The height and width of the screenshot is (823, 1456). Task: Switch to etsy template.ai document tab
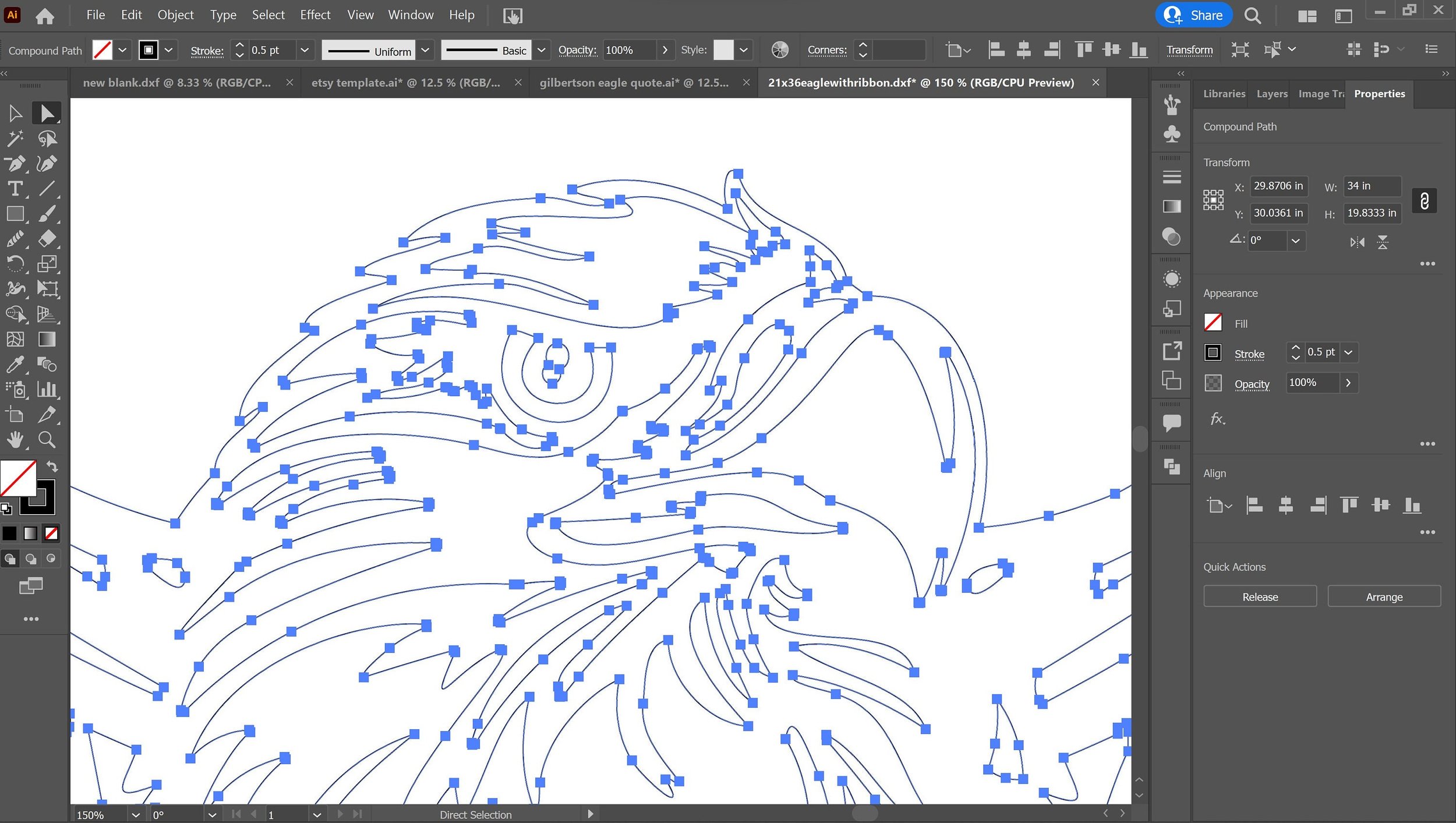click(x=405, y=83)
